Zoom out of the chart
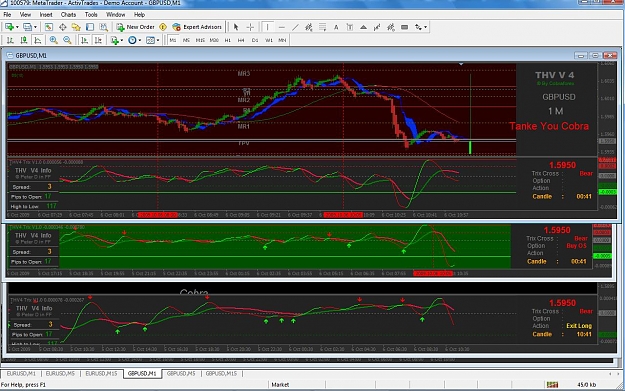The height and width of the screenshot is (391, 625). 67,40
